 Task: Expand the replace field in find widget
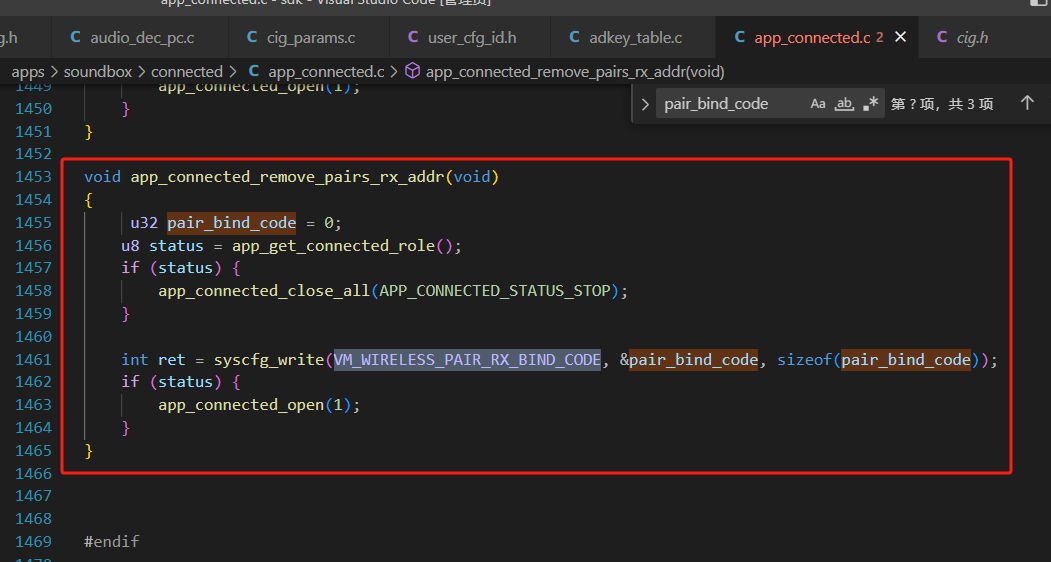click(645, 105)
